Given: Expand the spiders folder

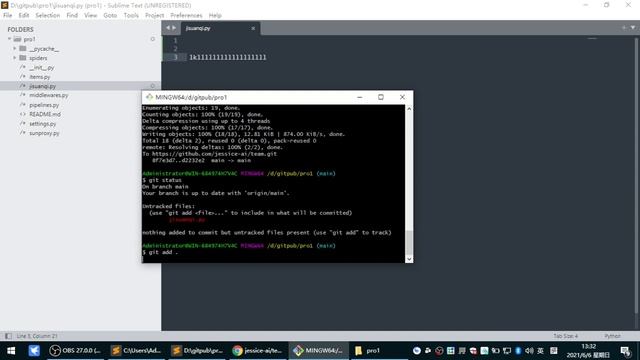Looking at the screenshot, I should (x=15, y=58).
